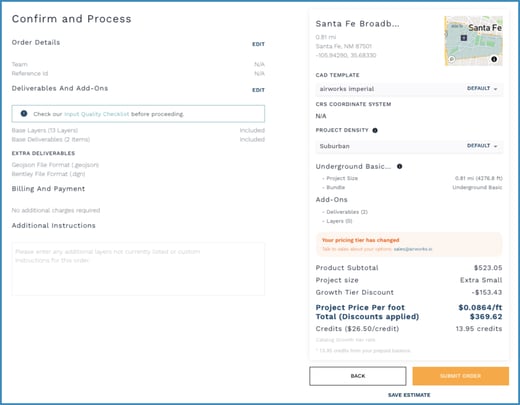Click the info icon in checklist banner

point(24,114)
